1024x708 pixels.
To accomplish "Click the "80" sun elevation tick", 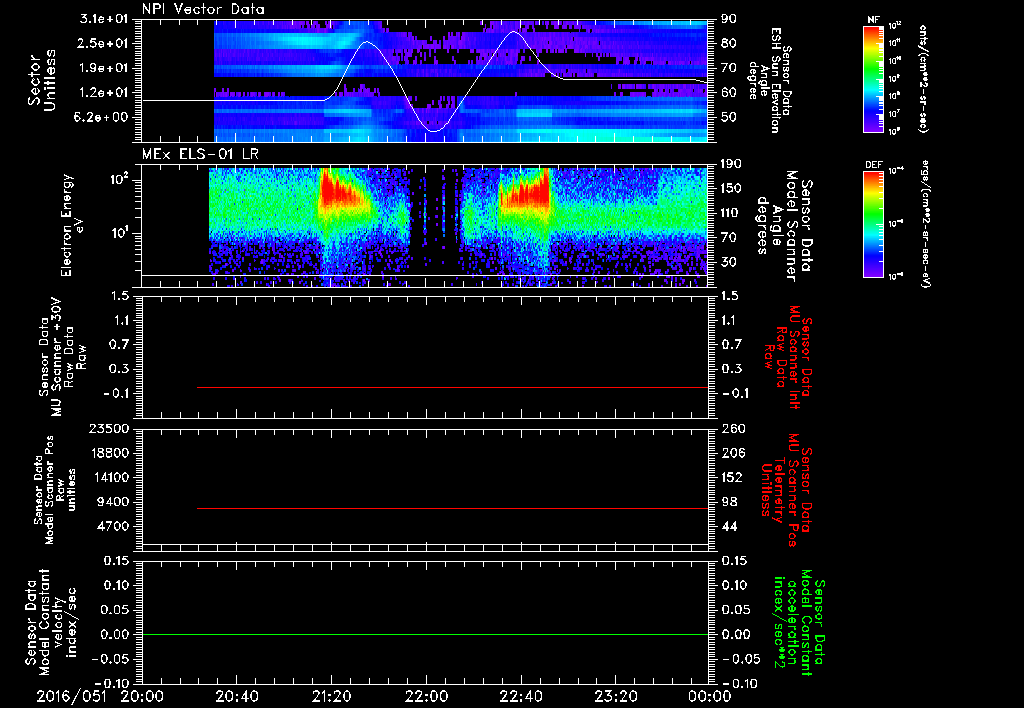I will point(729,43).
